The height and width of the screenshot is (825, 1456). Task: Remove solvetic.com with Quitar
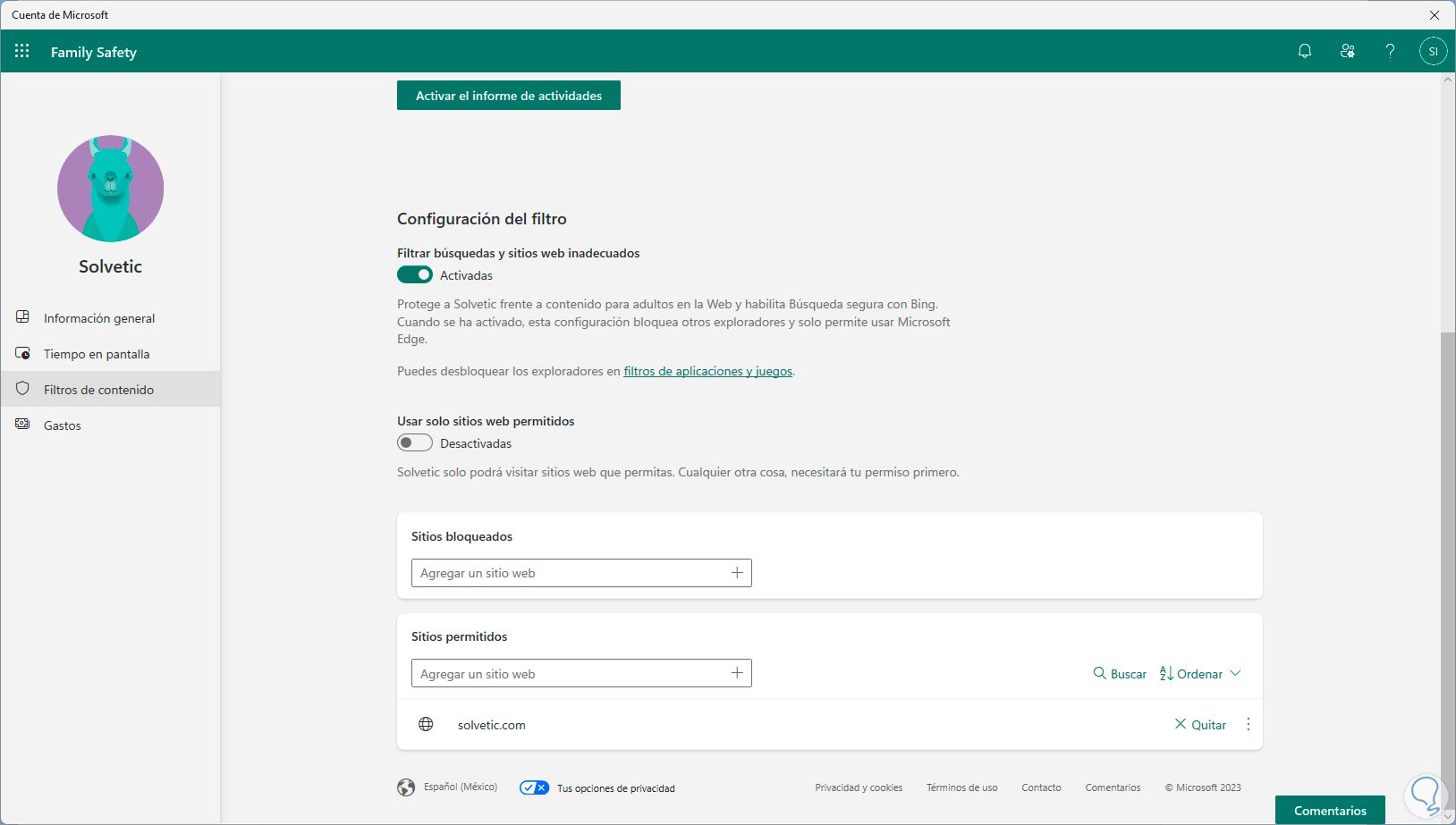coord(1200,724)
